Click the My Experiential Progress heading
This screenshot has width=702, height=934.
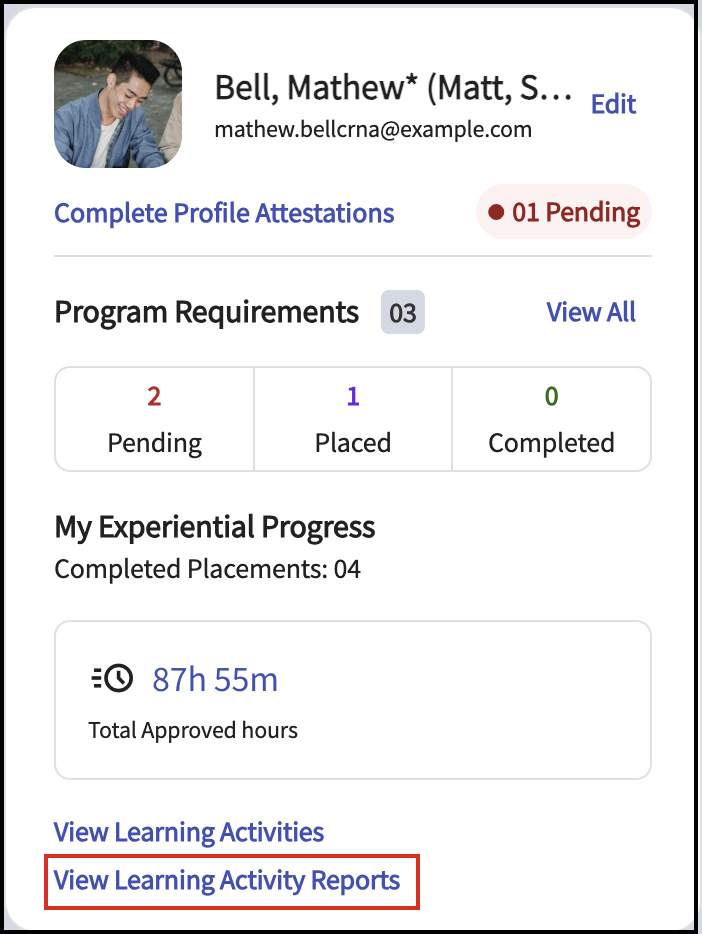click(x=214, y=526)
